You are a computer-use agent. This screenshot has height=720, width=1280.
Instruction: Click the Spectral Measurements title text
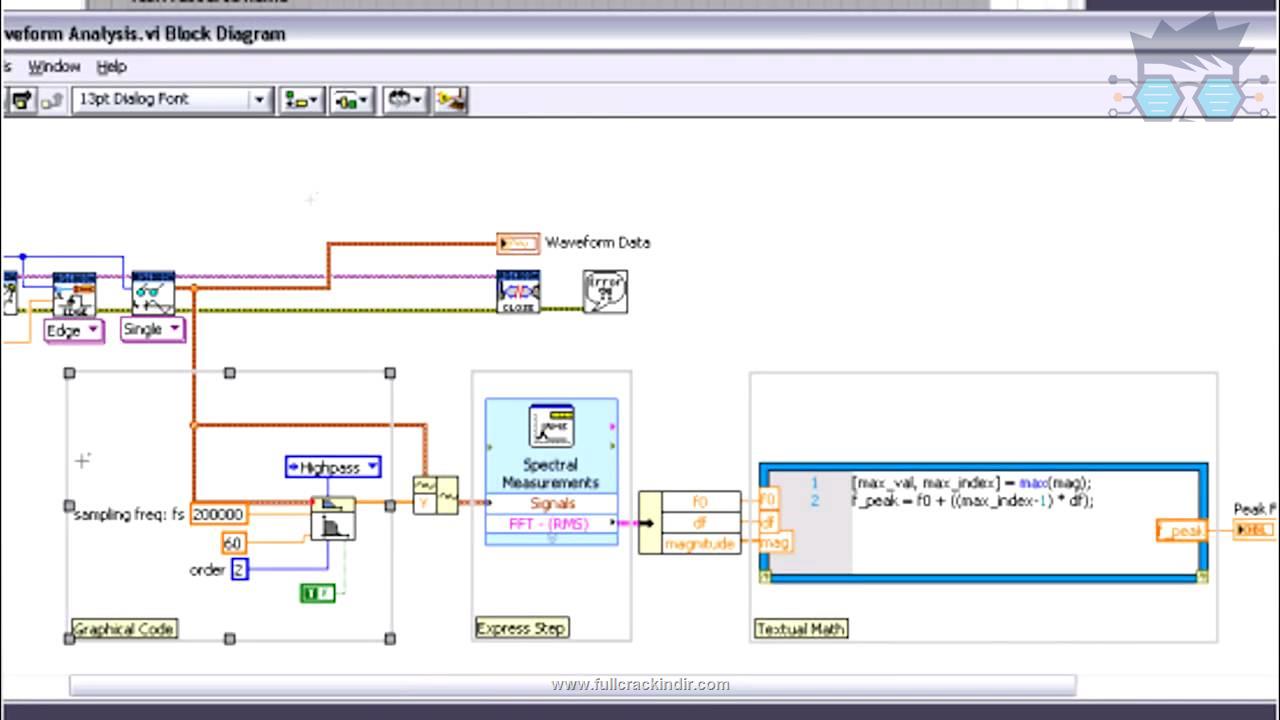click(x=551, y=473)
